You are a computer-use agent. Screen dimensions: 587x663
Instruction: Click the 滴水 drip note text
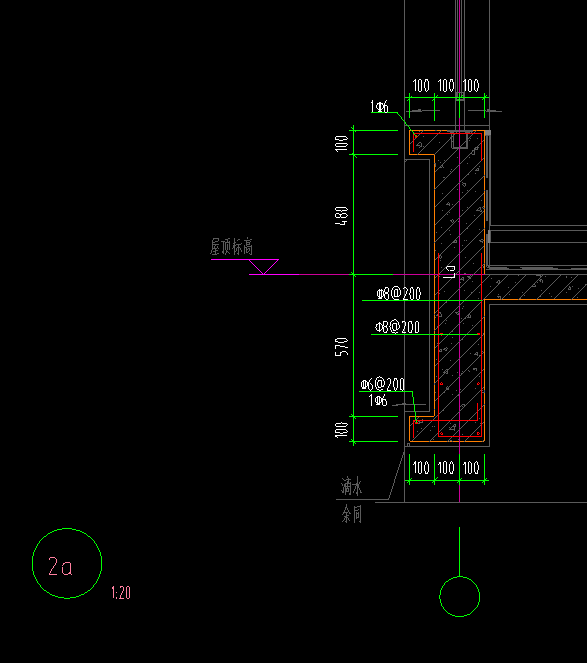(351, 486)
